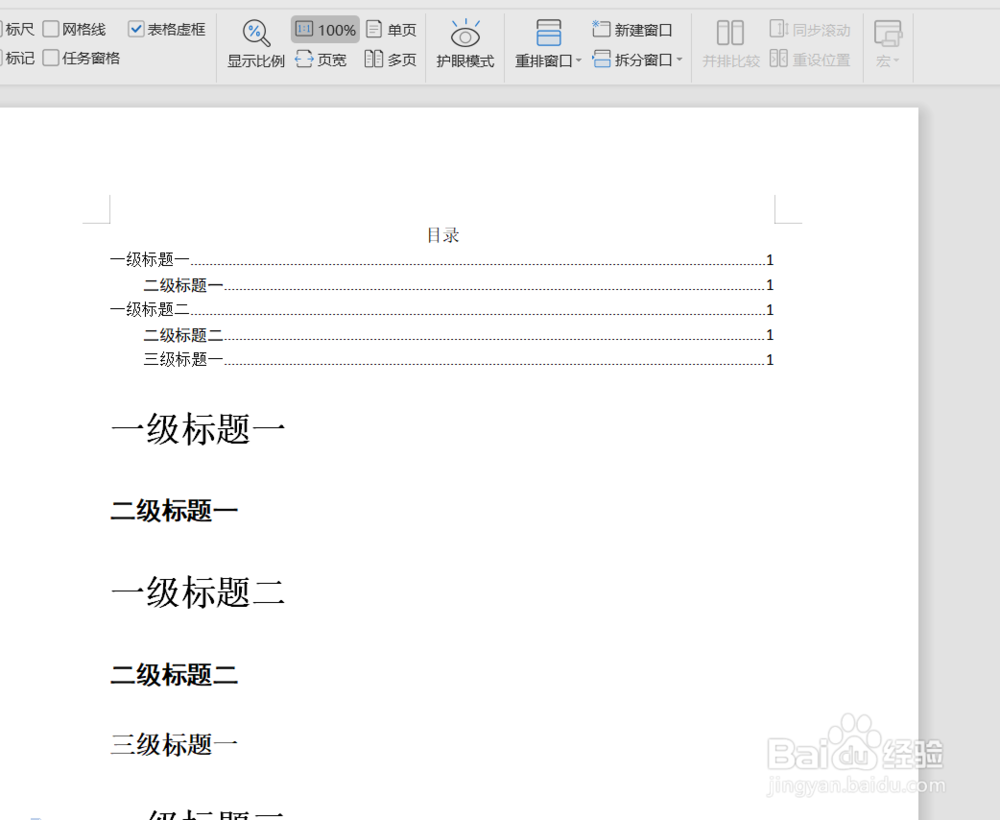Enable 多页 multi-page view
This screenshot has height=820, width=1000.
pos(390,59)
